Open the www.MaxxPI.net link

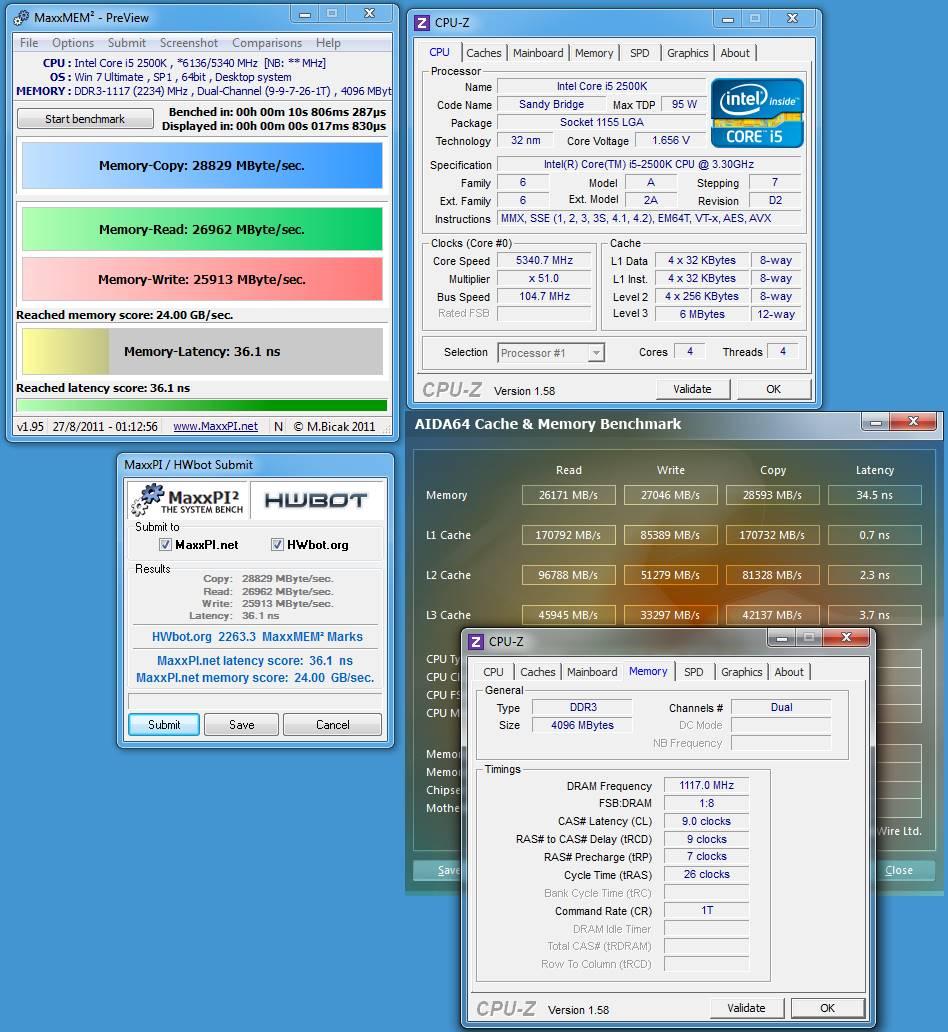coord(215,426)
